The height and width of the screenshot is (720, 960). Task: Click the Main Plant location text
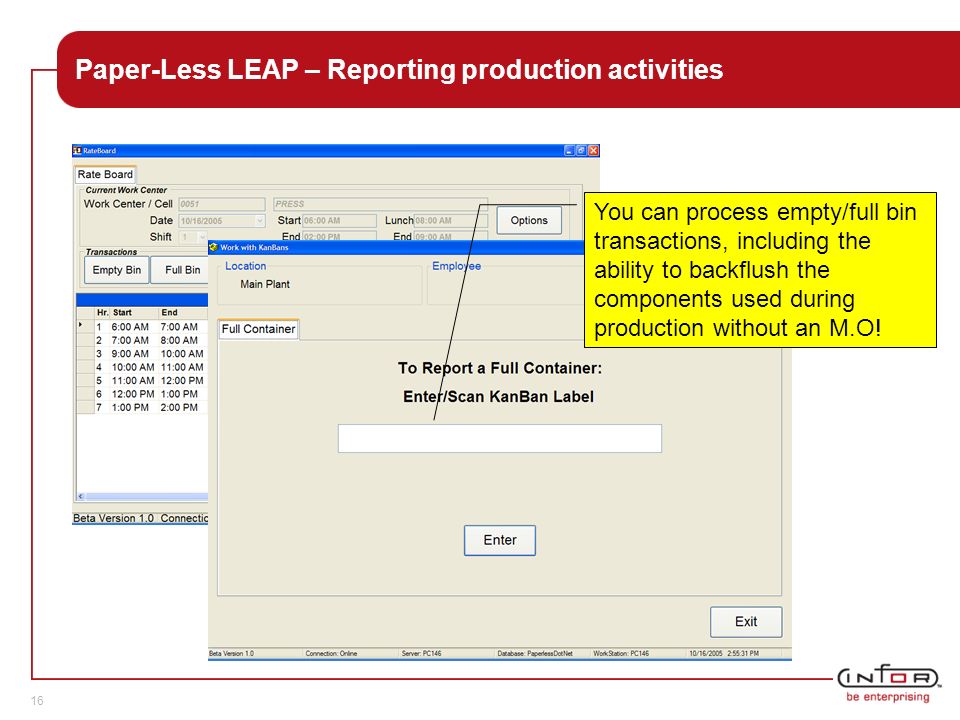[265, 284]
